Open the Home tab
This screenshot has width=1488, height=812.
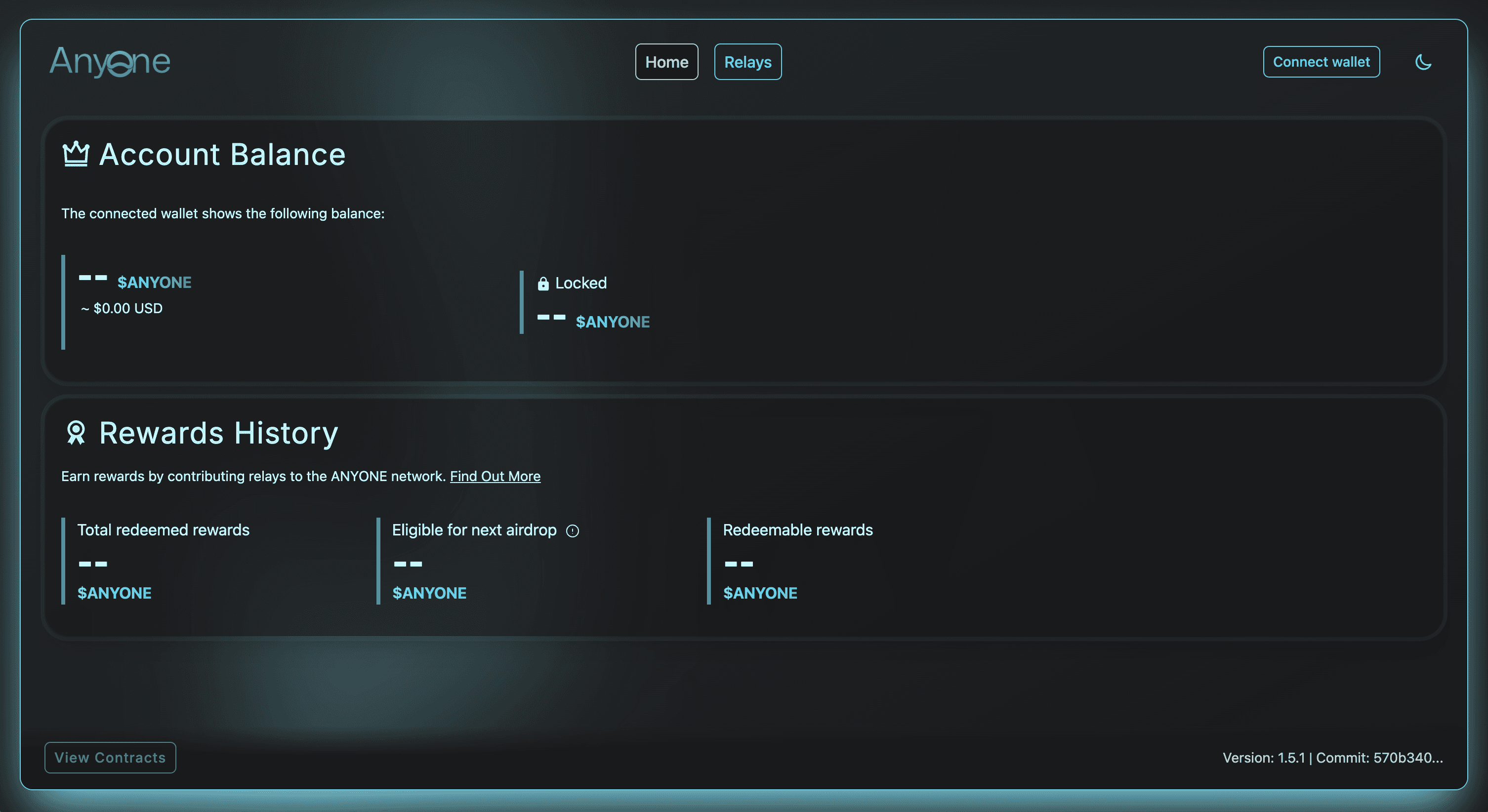666,62
